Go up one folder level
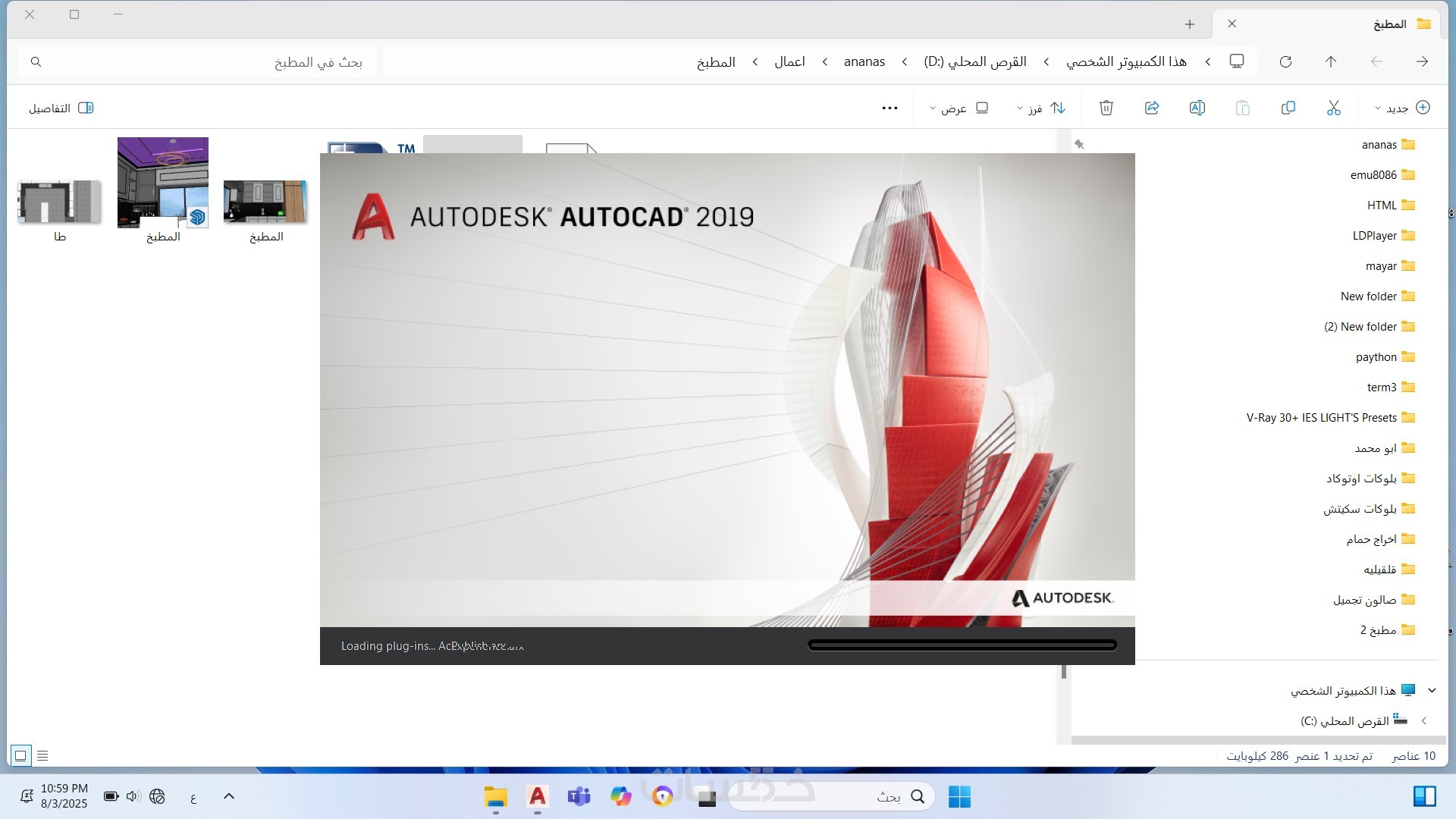 click(1330, 61)
